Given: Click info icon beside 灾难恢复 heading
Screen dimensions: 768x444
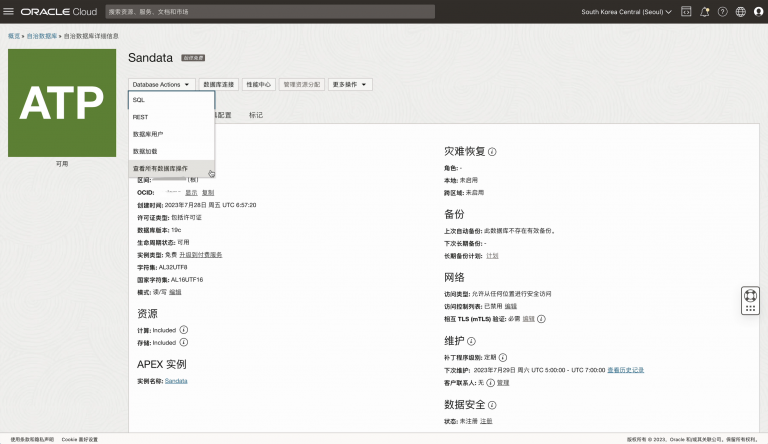Looking at the screenshot, I should (x=492, y=152).
